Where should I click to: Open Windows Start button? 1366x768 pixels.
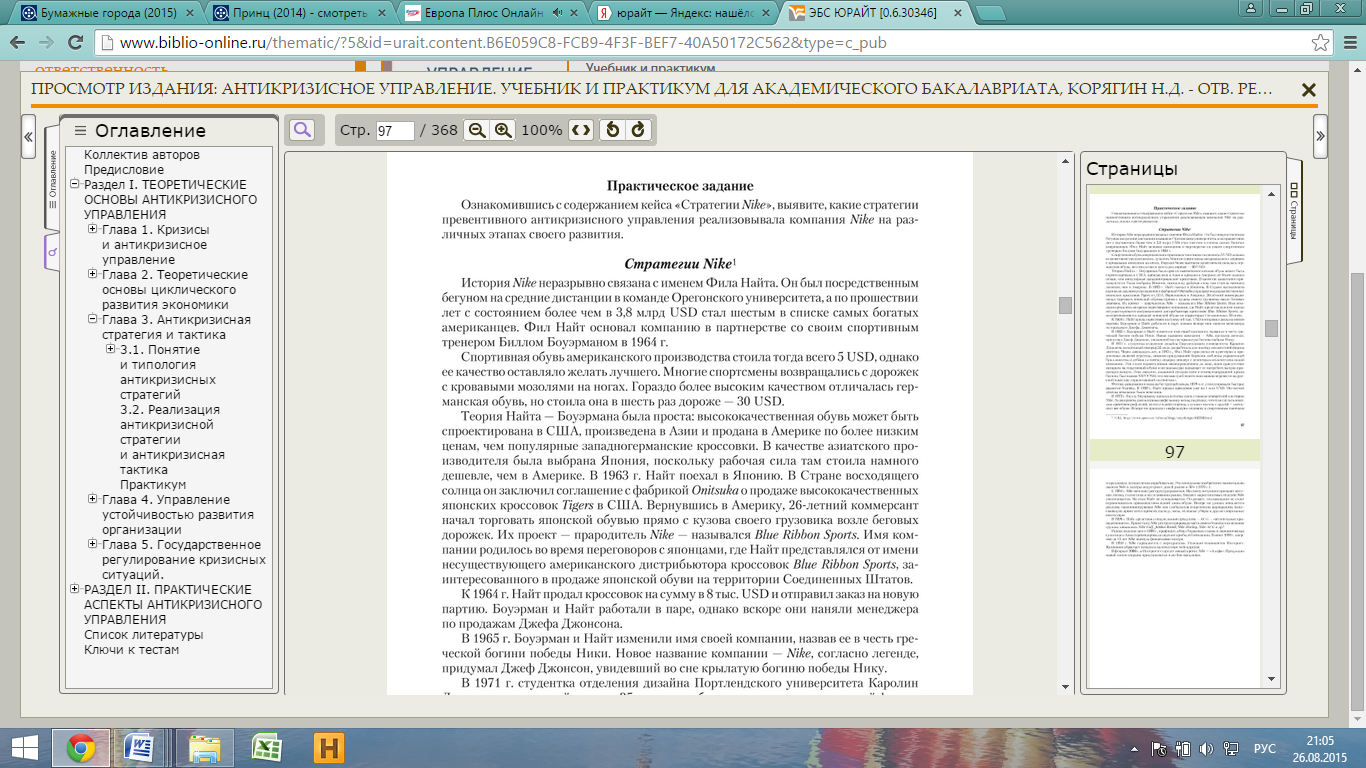point(24,748)
